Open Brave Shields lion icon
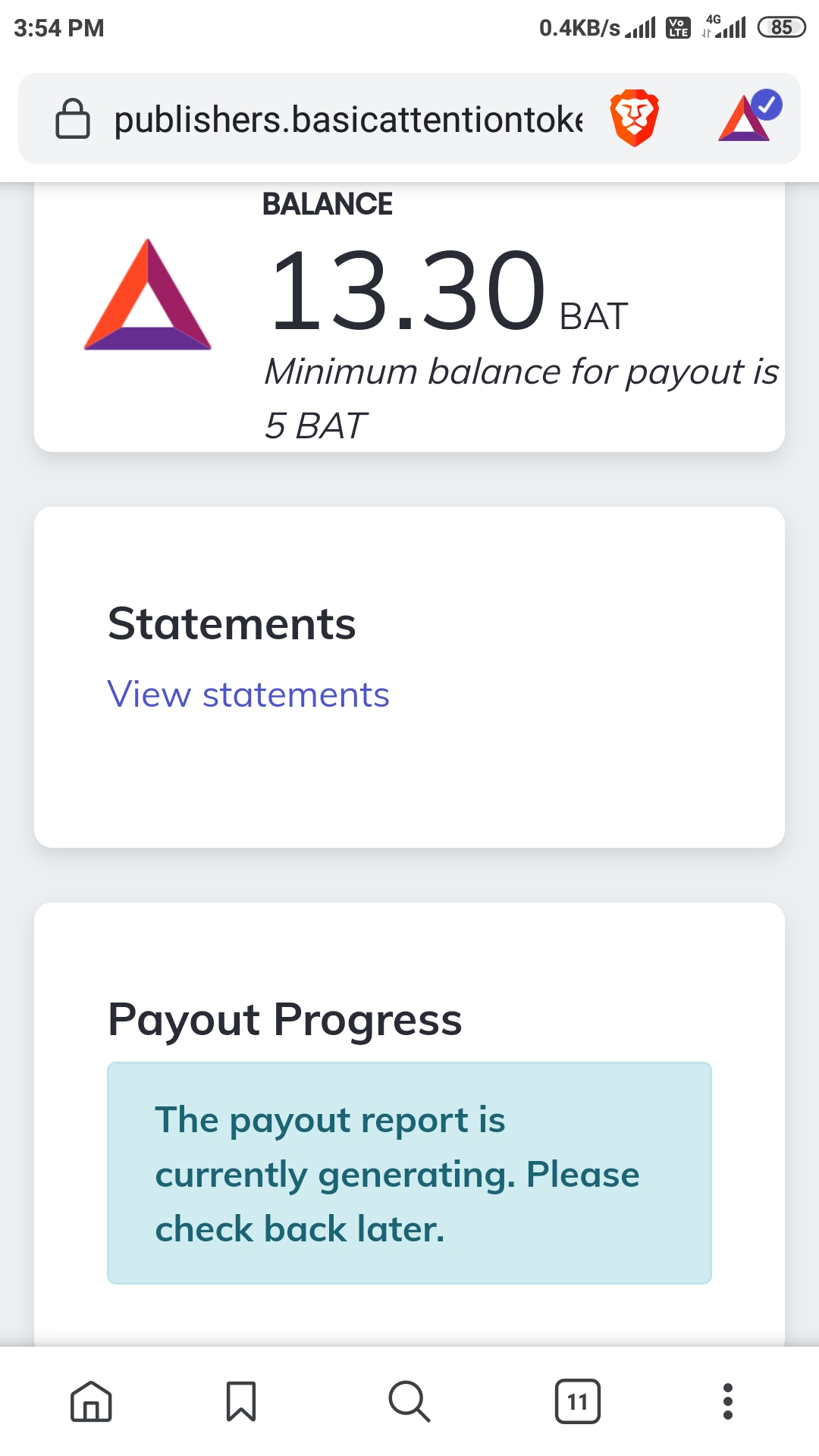Image resolution: width=819 pixels, height=1456 pixels. (x=634, y=118)
